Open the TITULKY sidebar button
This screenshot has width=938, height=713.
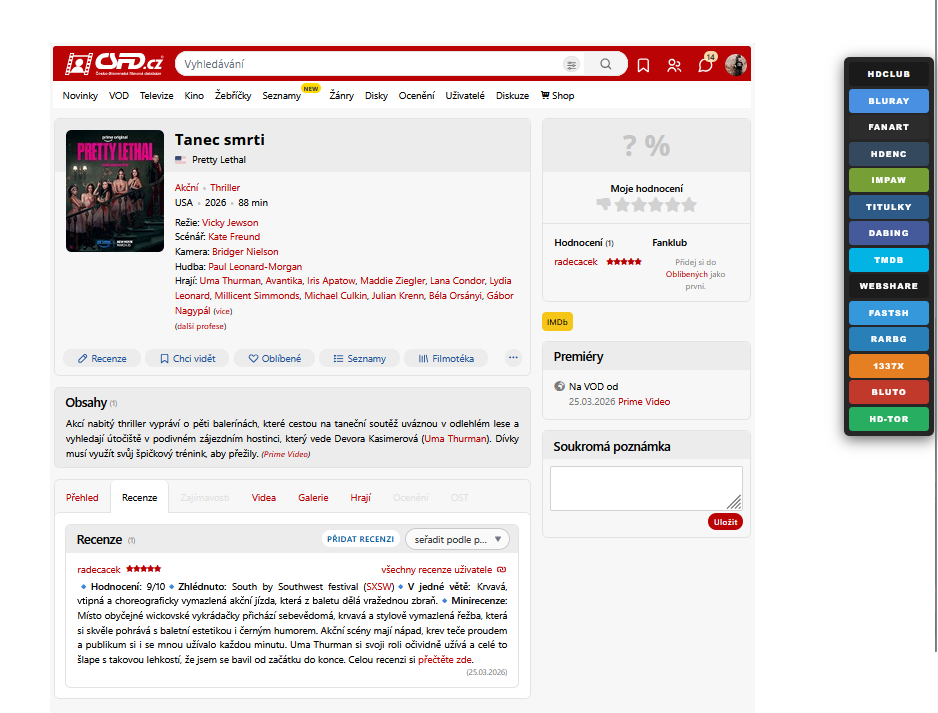click(x=888, y=207)
